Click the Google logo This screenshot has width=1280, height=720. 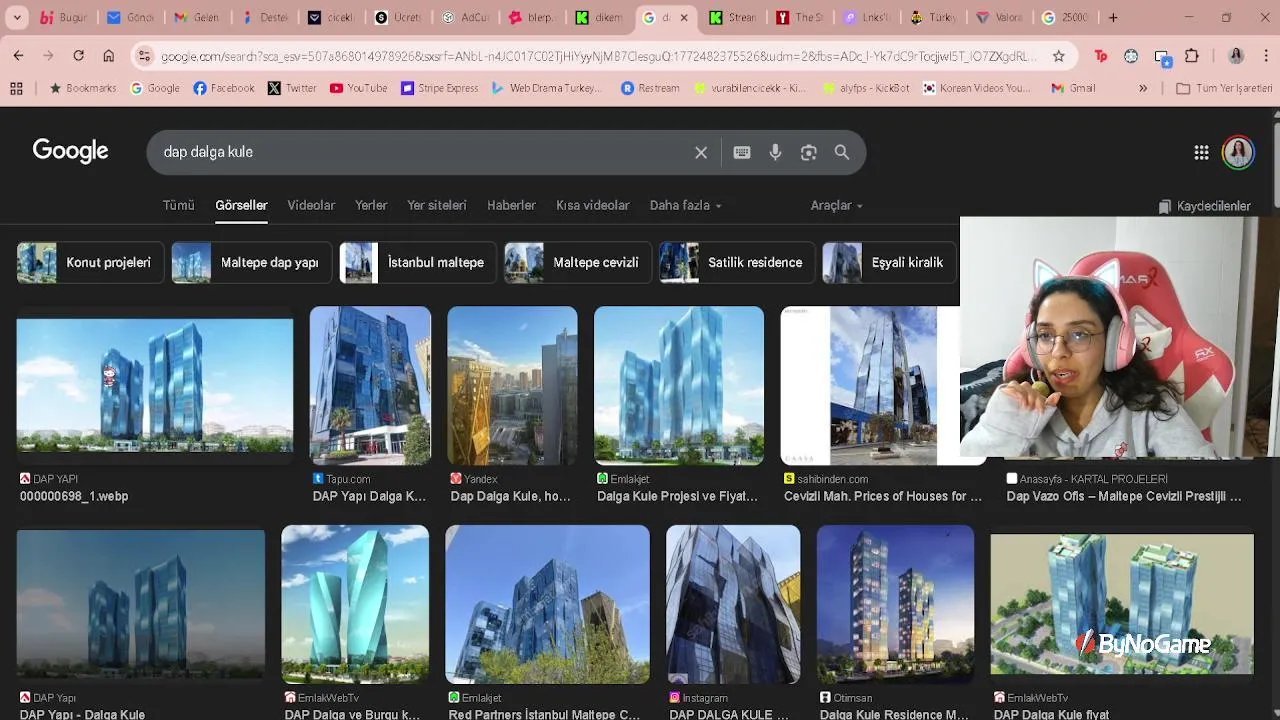click(70, 151)
